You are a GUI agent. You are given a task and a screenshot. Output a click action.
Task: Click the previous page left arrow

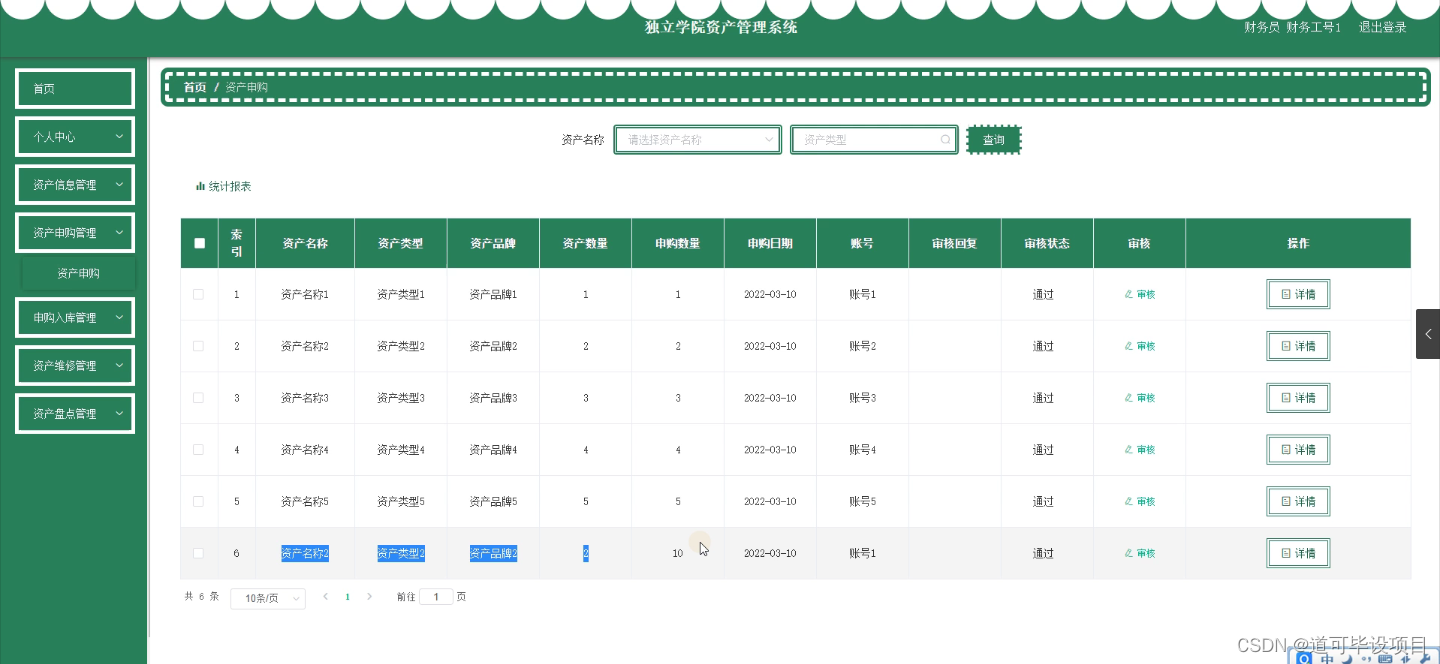[325, 596]
